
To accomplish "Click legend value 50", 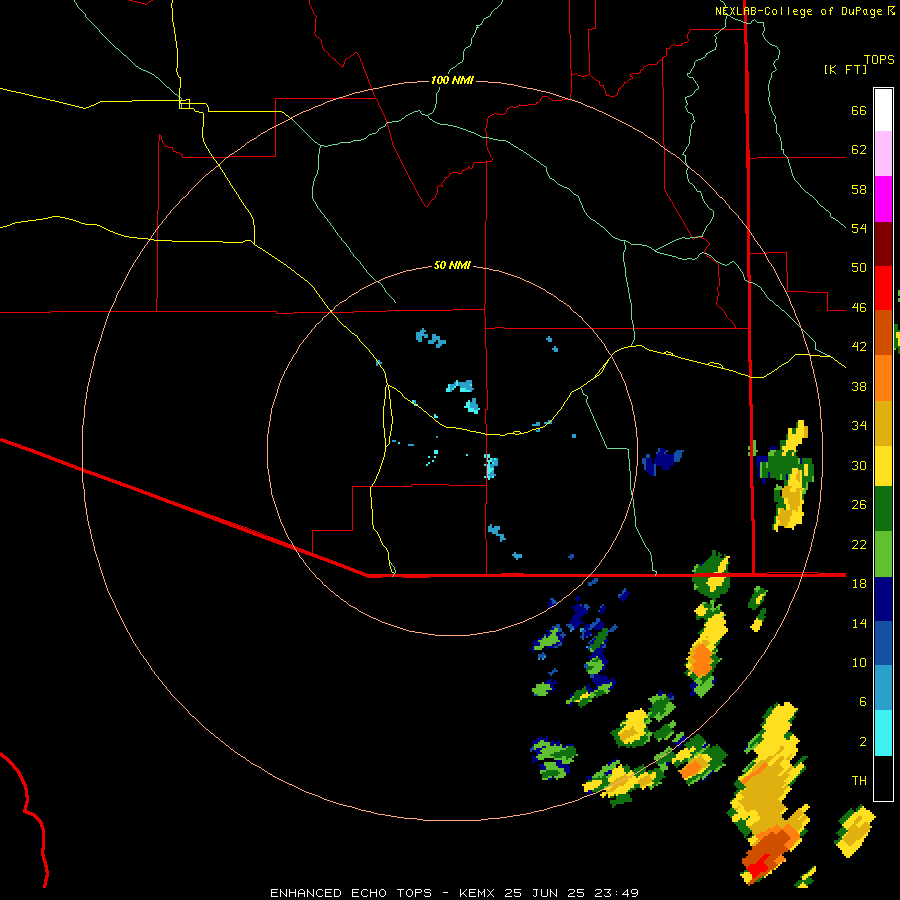I will click(859, 267).
